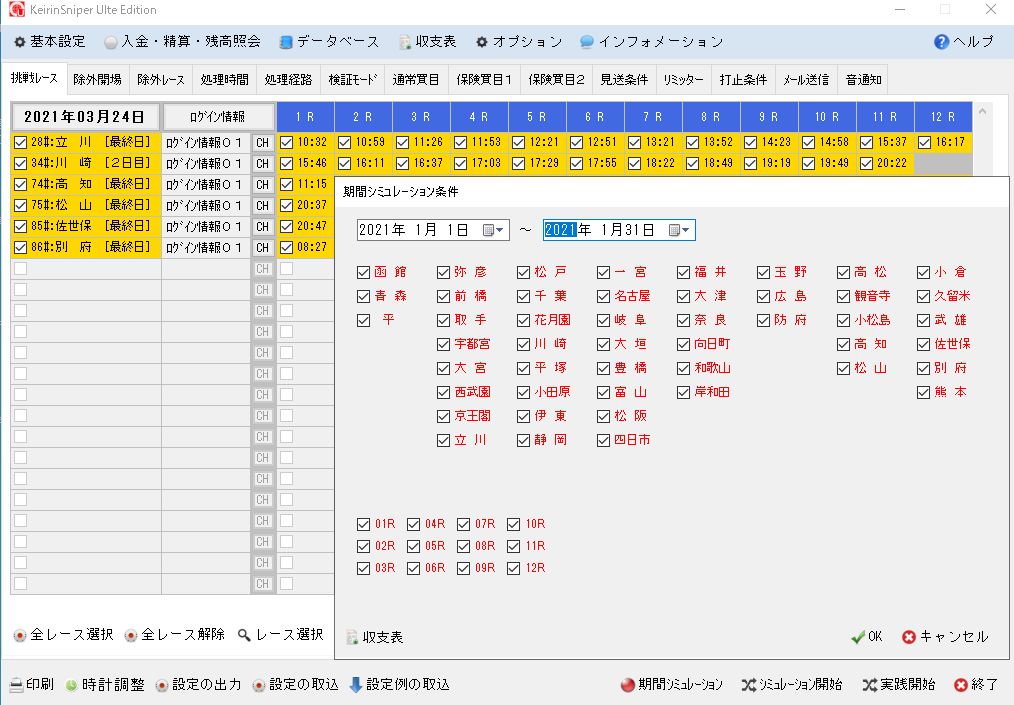1014x705 pixels.
Task: Toggle the 久留米 venue checkbox
Action: pyautogui.click(x=923, y=297)
